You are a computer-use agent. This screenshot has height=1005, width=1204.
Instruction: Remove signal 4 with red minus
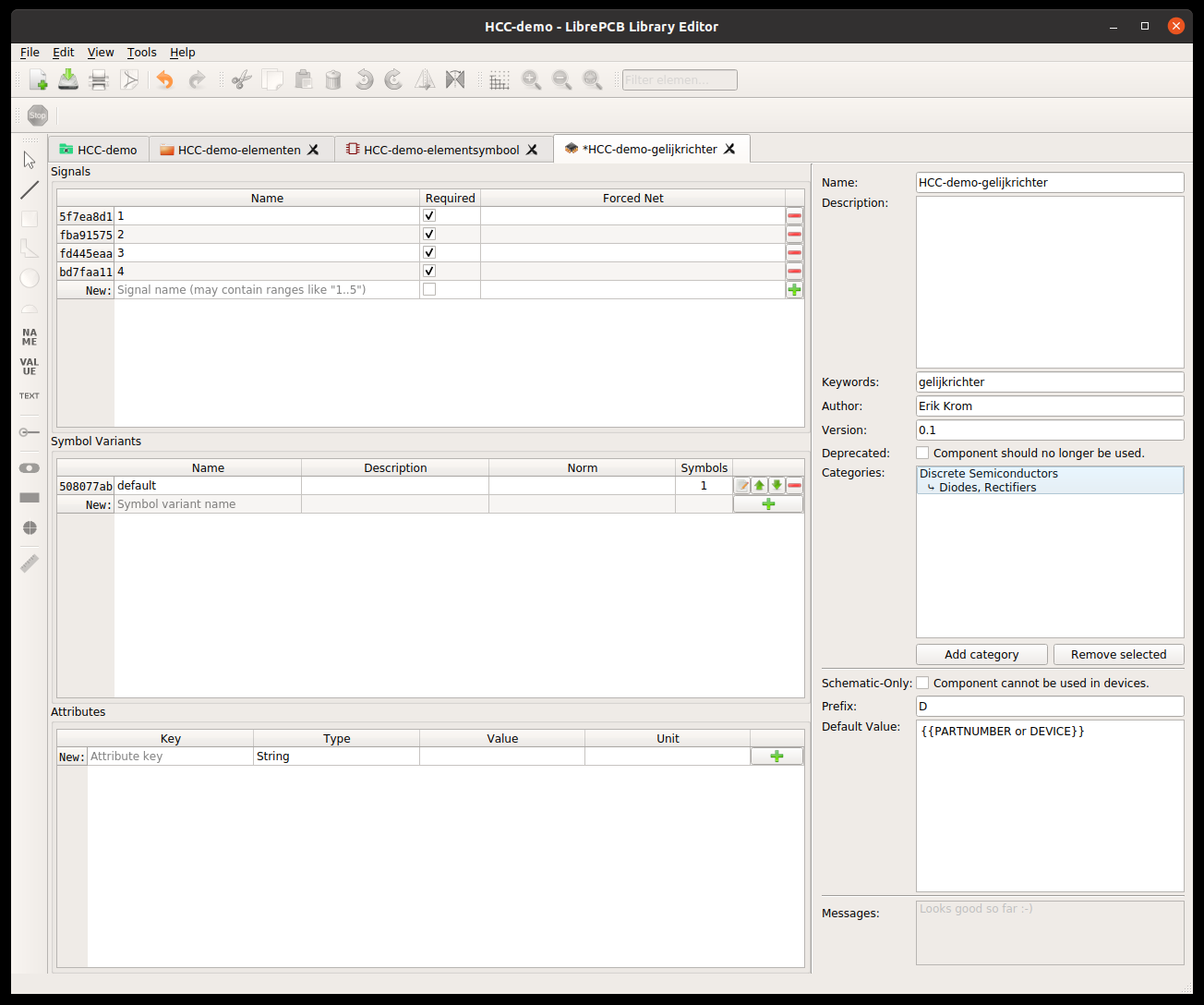(794, 272)
